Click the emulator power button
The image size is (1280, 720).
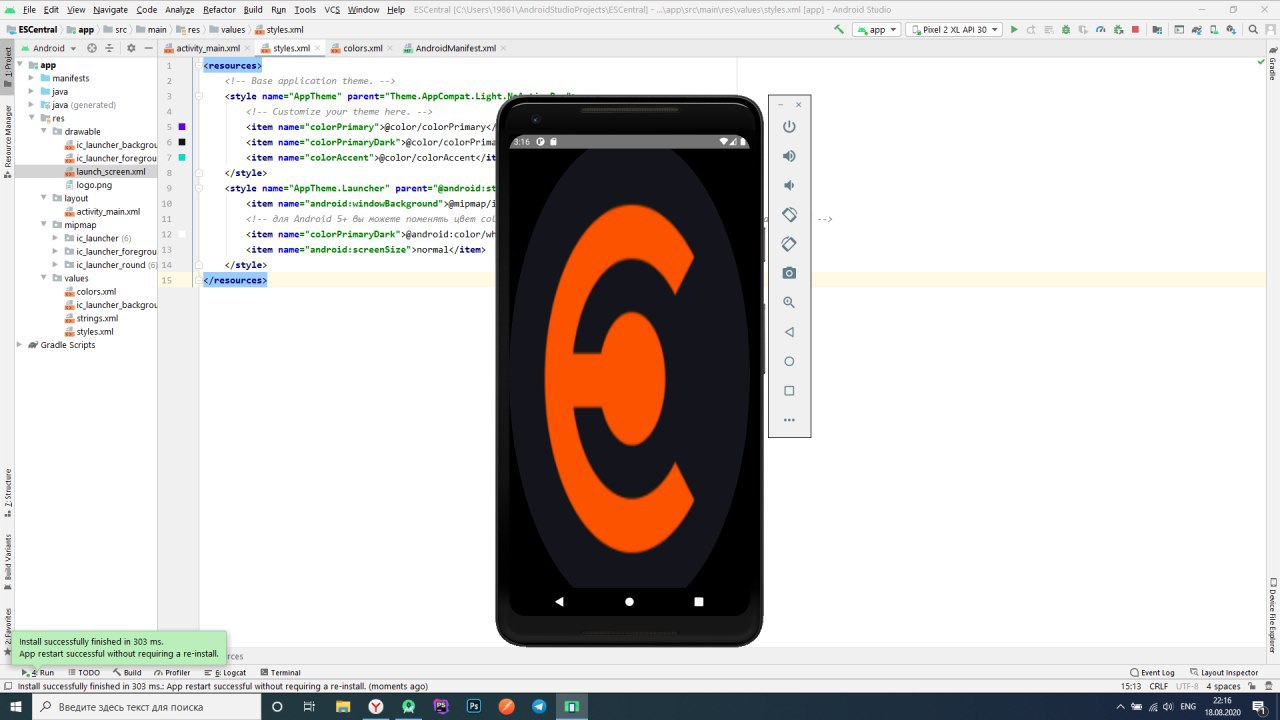click(x=789, y=127)
